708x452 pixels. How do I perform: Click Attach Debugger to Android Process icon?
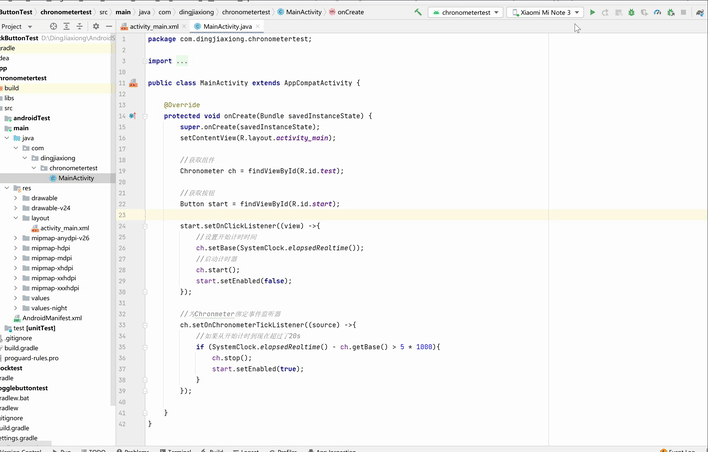(671, 13)
